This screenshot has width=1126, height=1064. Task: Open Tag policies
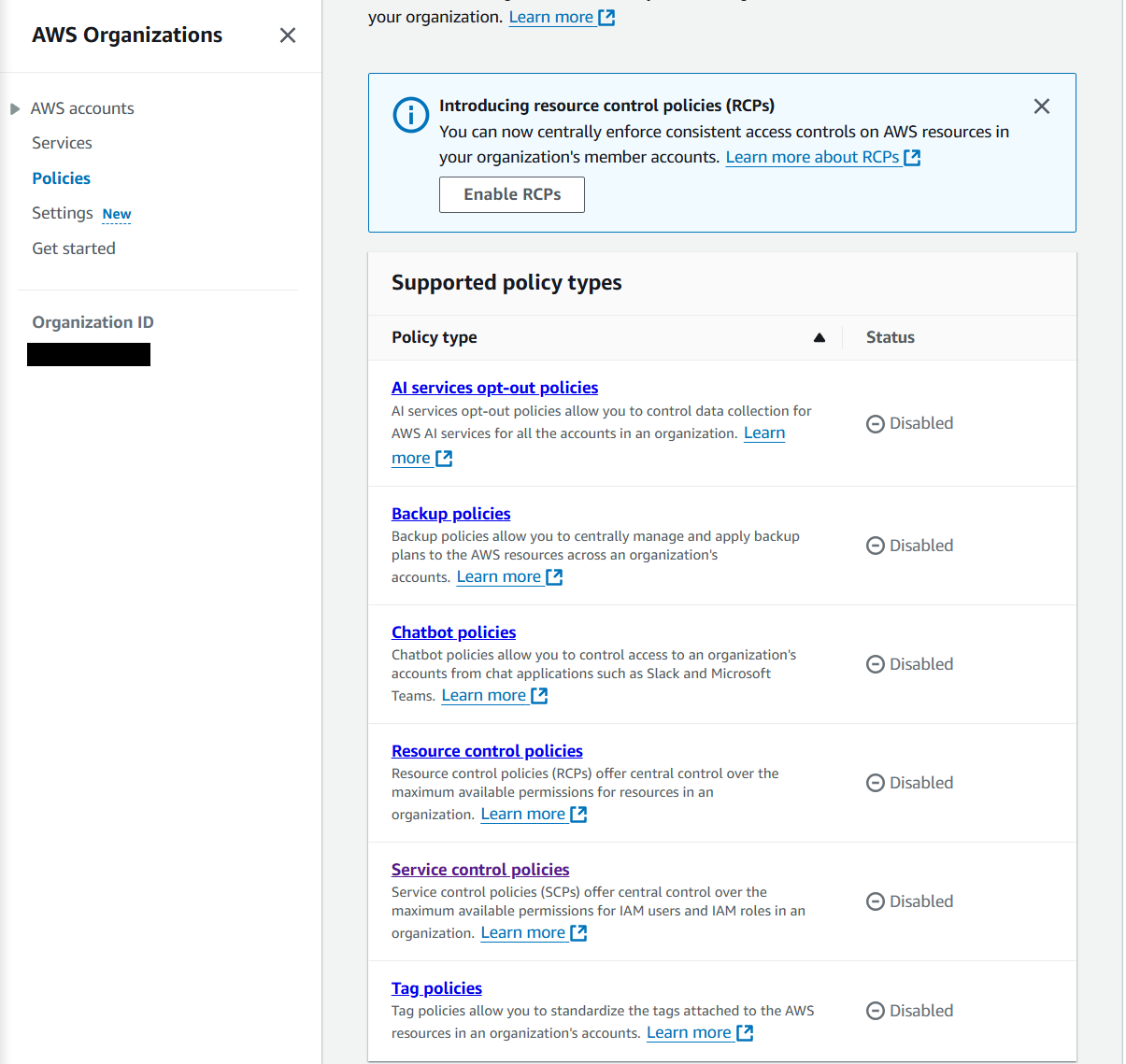(x=436, y=988)
